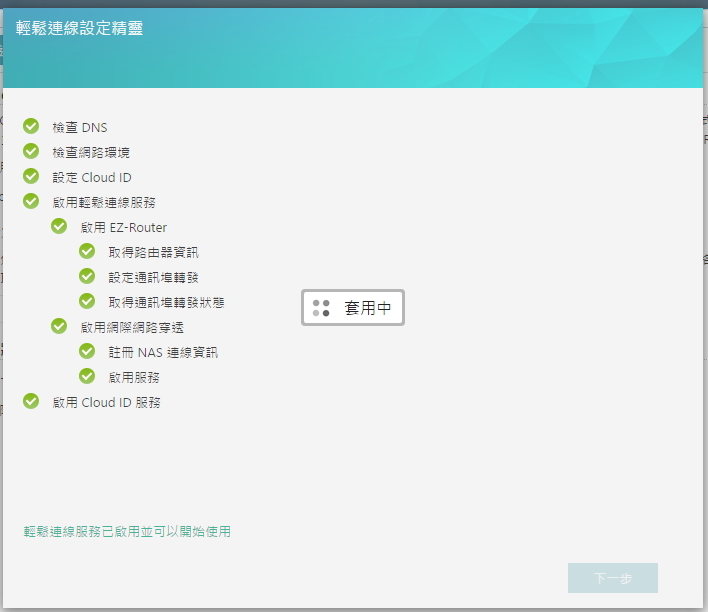This screenshot has height=612, width=708.
Task: Click the check icon next to 取得通訊埠轉發狀態
Action: point(87,301)
